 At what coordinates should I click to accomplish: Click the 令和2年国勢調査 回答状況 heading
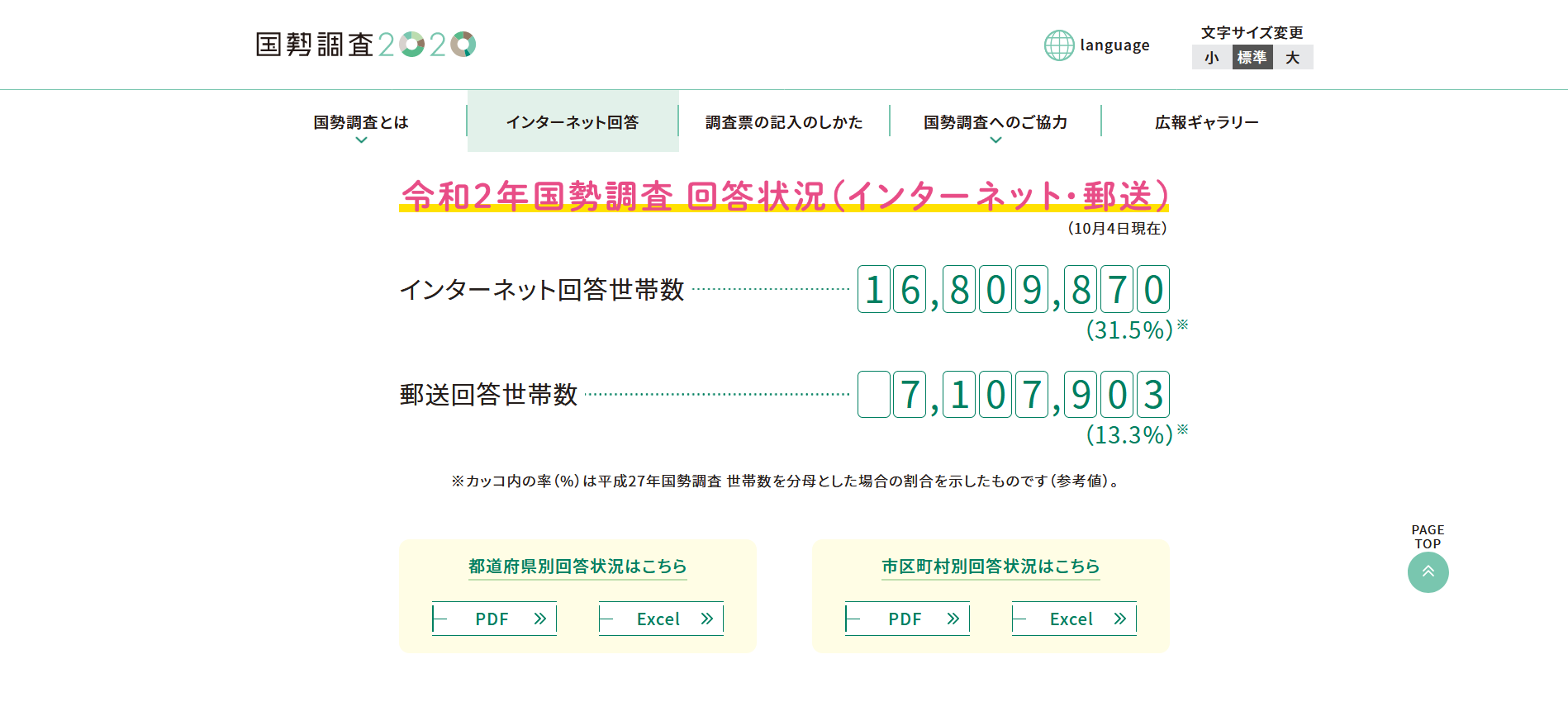point(785,196)
